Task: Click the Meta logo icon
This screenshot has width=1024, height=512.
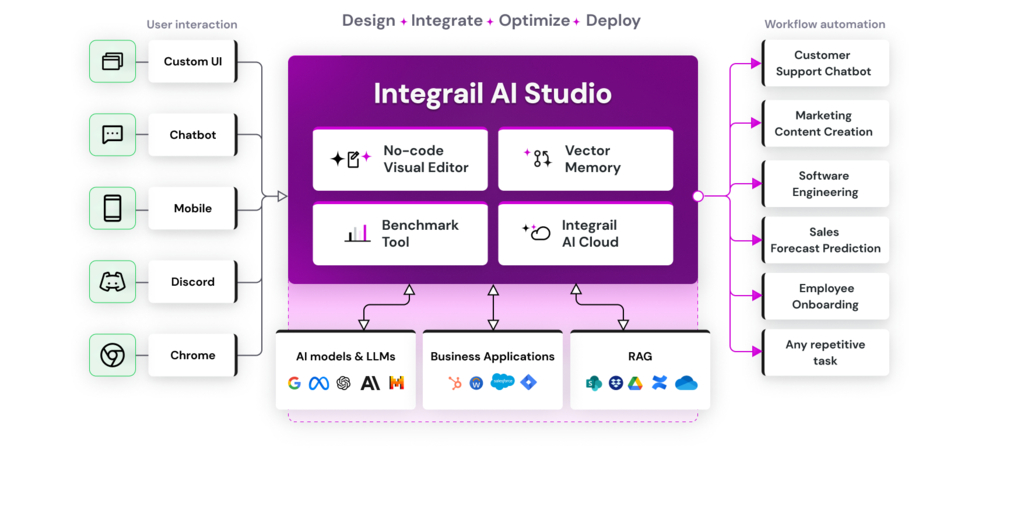Action: coord(319,383)
